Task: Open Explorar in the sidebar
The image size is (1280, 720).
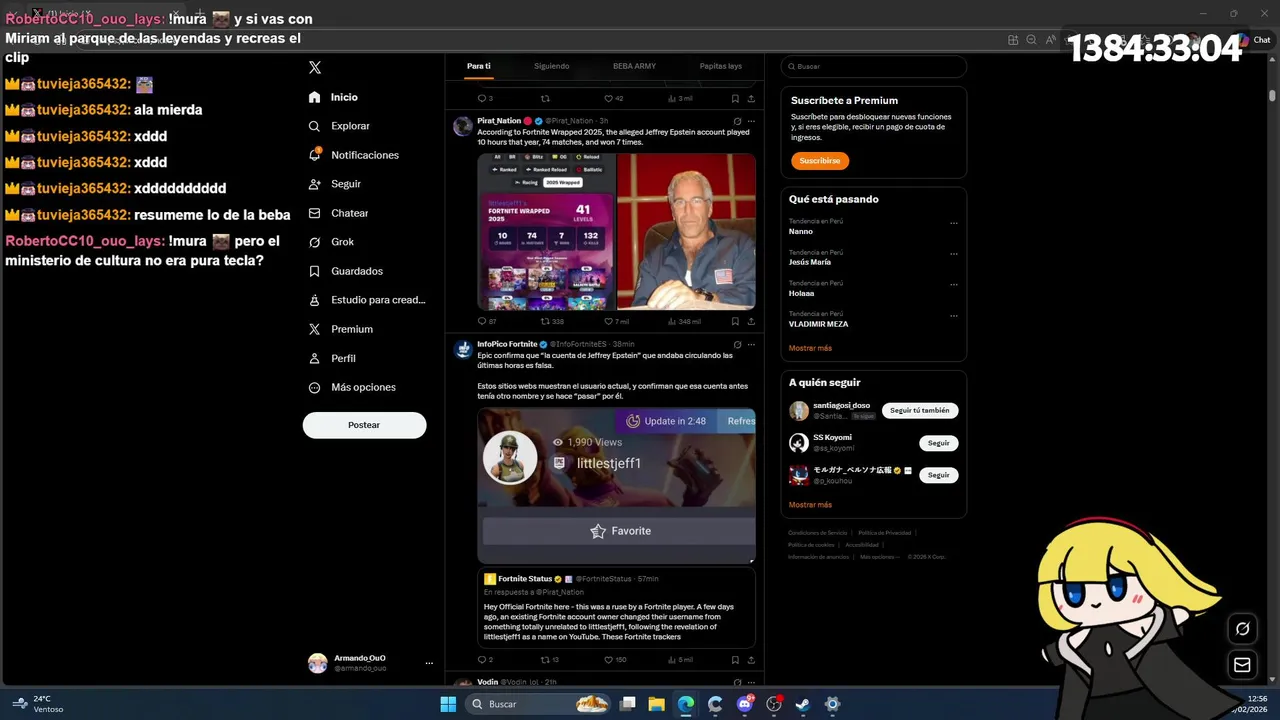Action: (339, 126)
